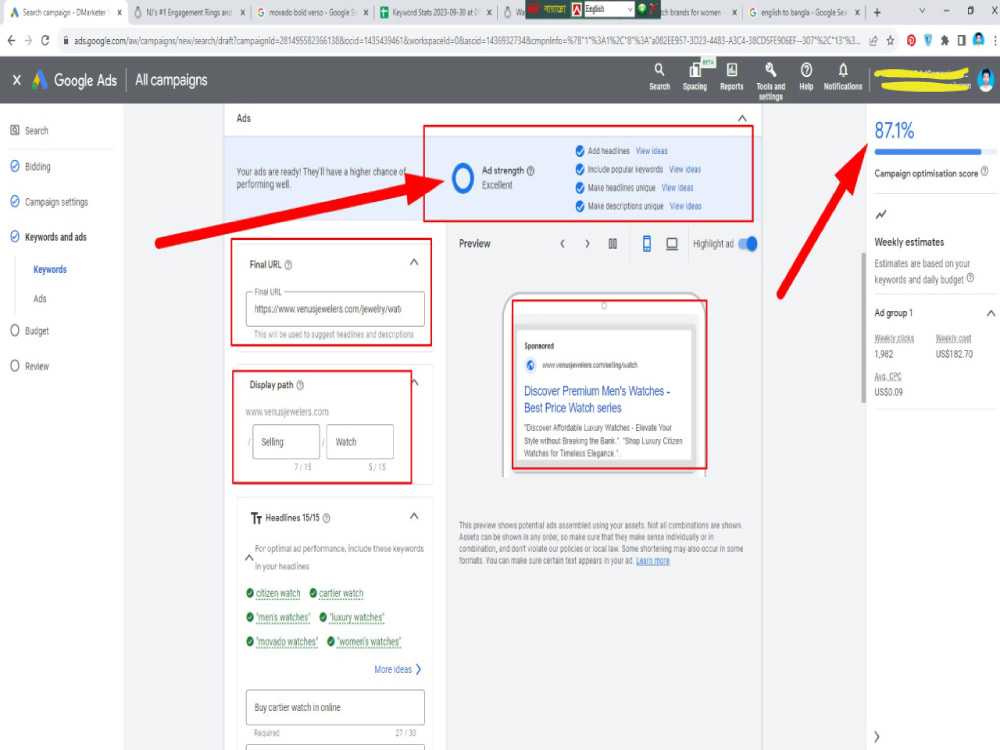Collapse the Headlines section
The image size is (1000, 750).
[414, 517]
